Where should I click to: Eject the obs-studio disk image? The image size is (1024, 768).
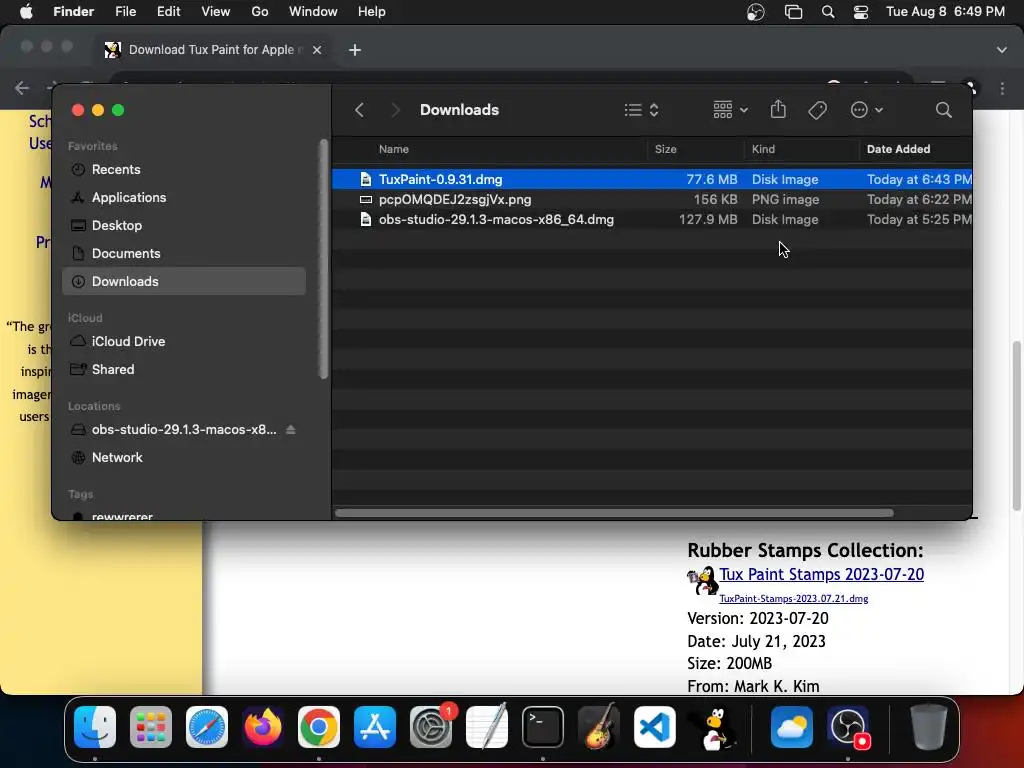pos(291,430)
